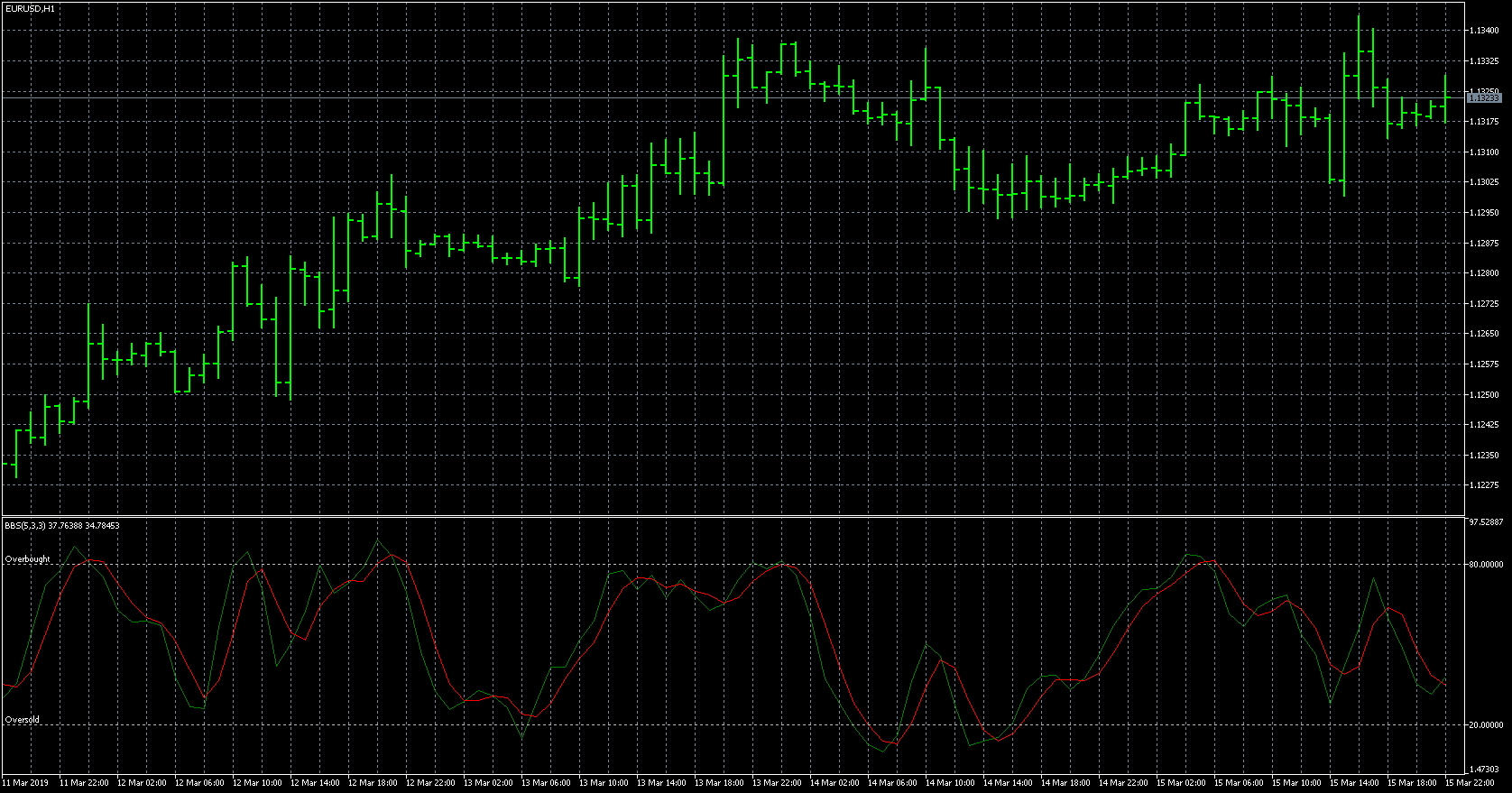Click the 15 Mar 10:00 time label

coord(1296,783)
